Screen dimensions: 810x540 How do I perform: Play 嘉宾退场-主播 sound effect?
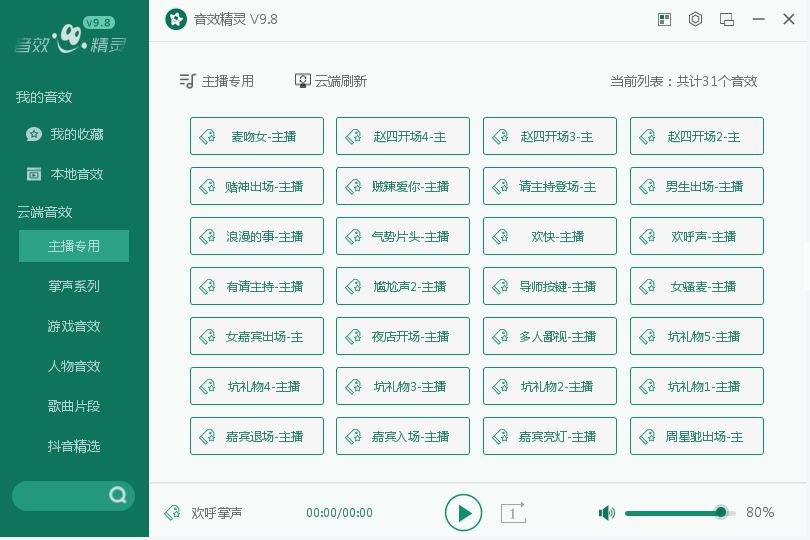point(257,436)
